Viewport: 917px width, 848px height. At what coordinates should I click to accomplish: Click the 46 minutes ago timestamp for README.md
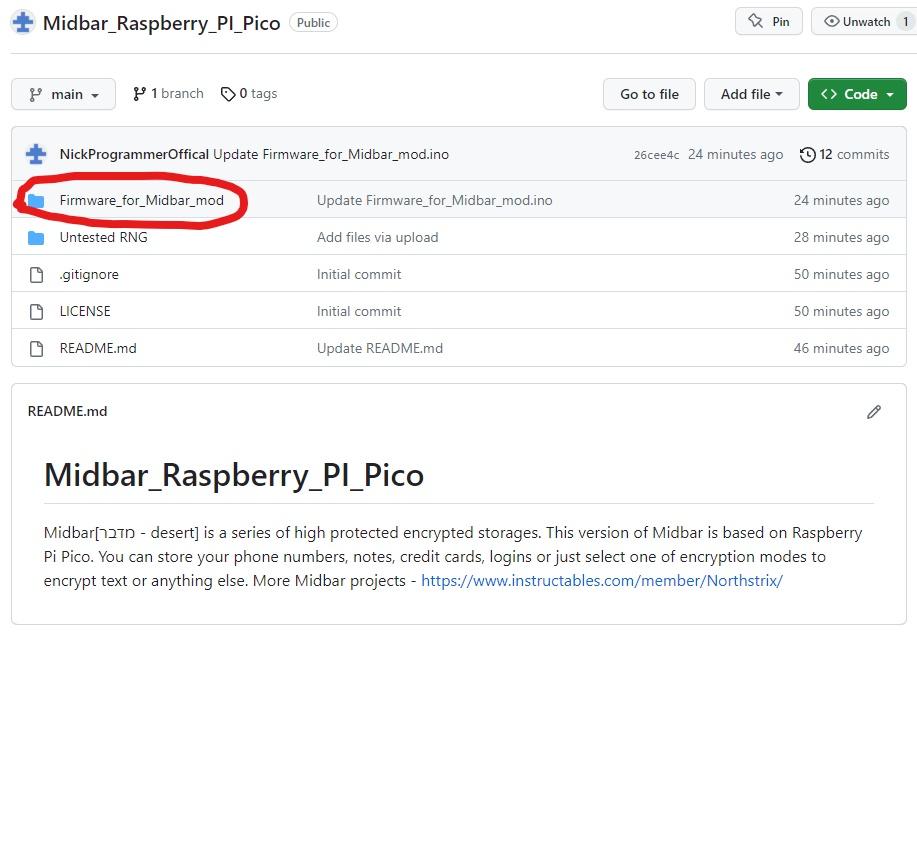pos(841,349)
